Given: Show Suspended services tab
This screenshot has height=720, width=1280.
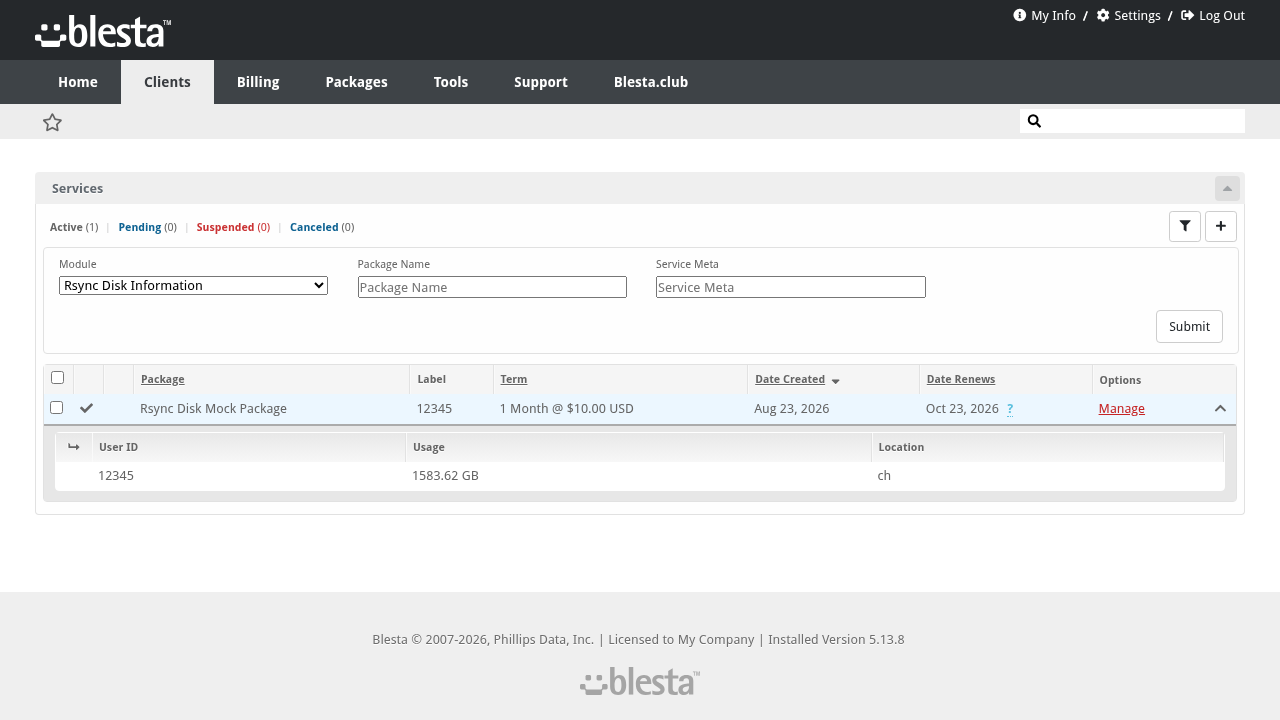Looking at the screenshot, I should (x=233, y=227).
